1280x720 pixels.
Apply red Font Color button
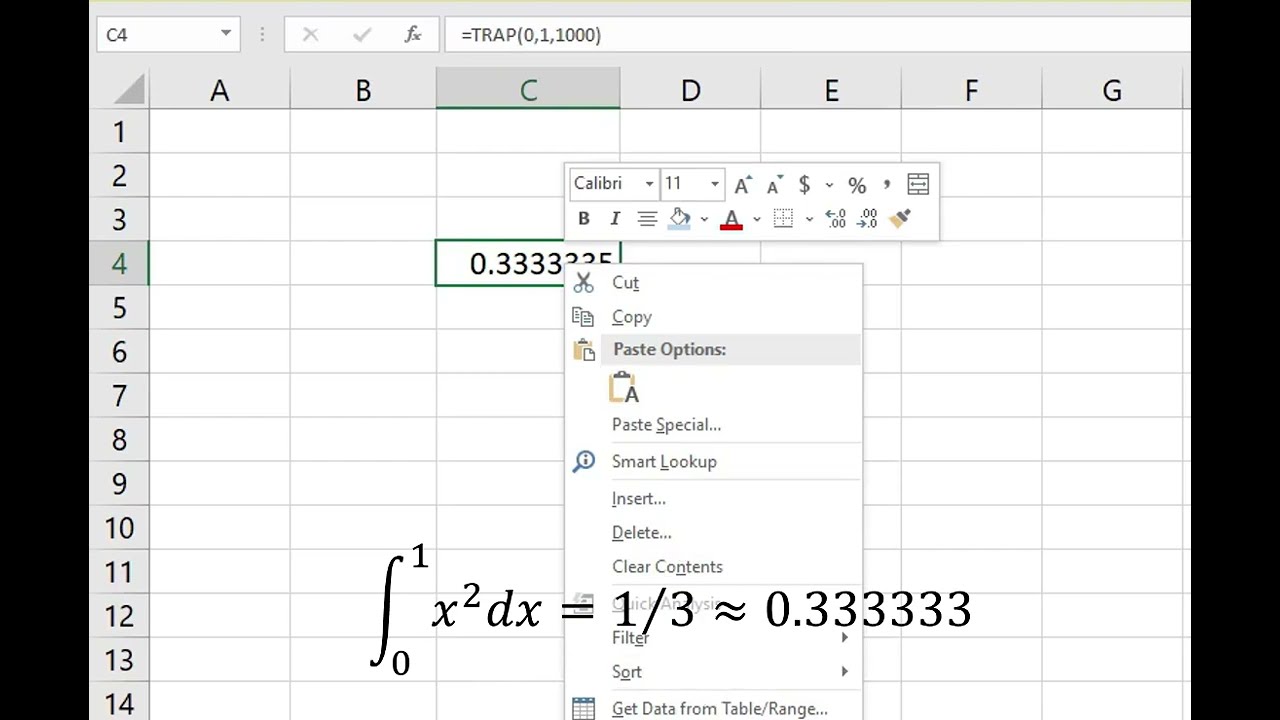tap(732, 219)
